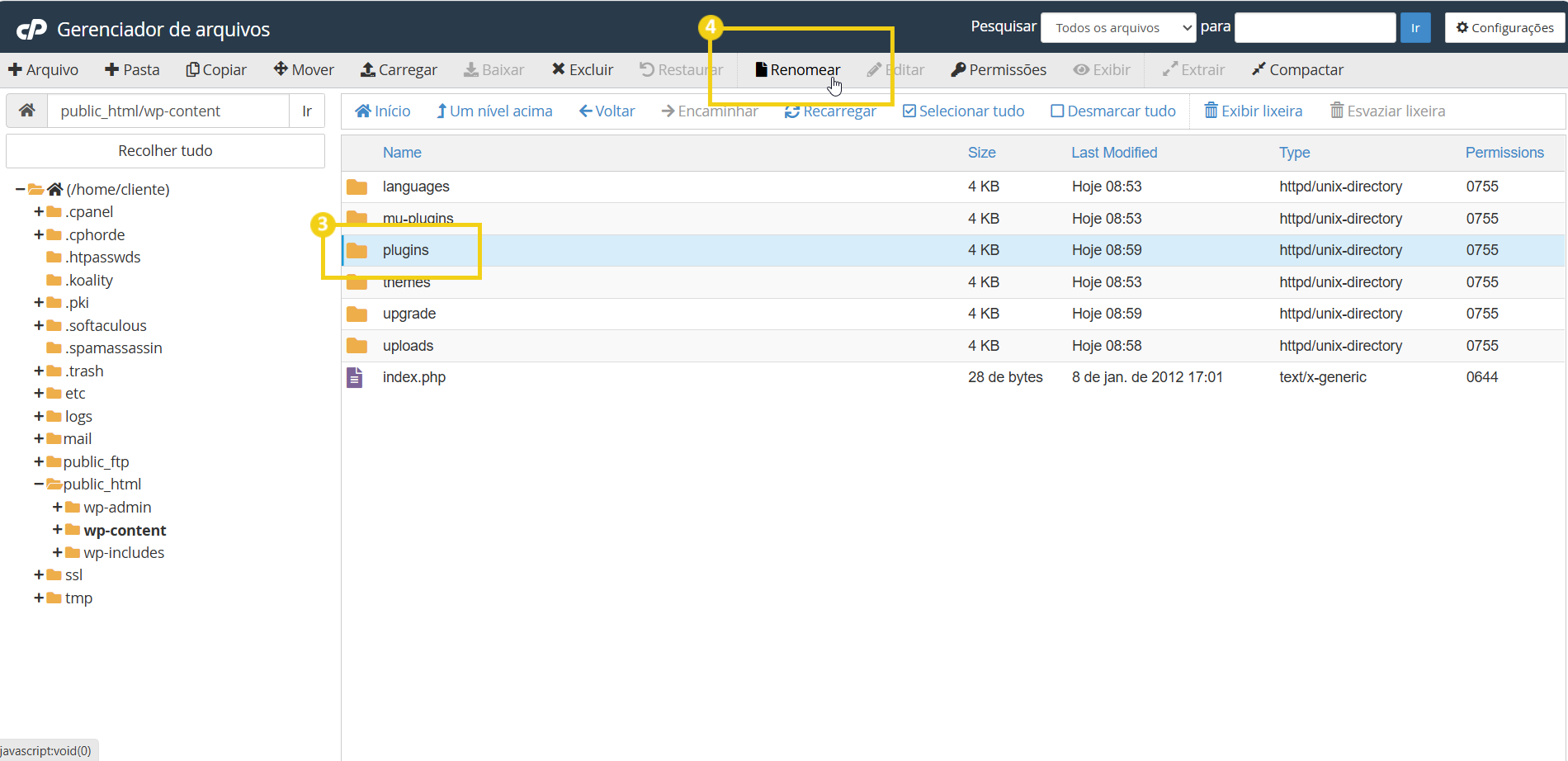Click Esvaziar lixeira
The width and height of the screenshot is (1568, 761).
[x=1388, y=111]
